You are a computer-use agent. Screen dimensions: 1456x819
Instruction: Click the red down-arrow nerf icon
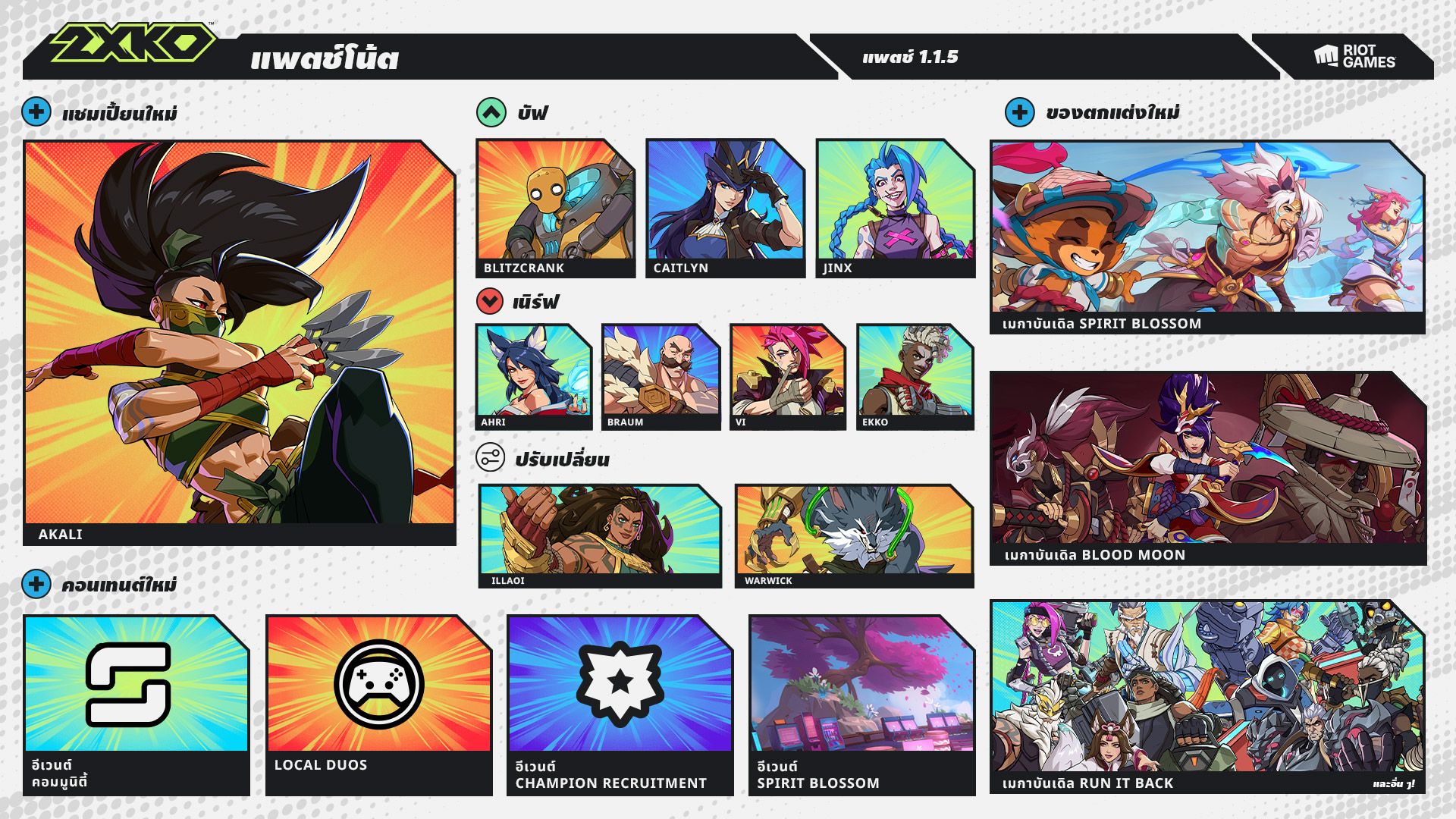[490, 301]
